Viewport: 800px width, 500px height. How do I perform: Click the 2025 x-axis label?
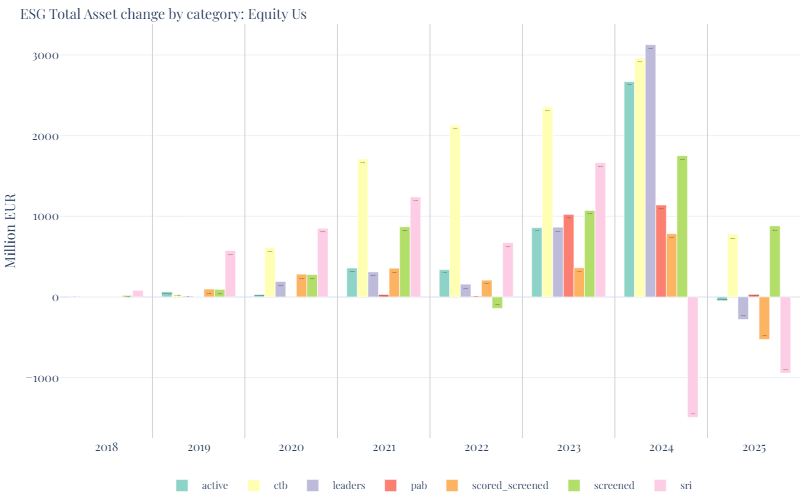point(753,449)
